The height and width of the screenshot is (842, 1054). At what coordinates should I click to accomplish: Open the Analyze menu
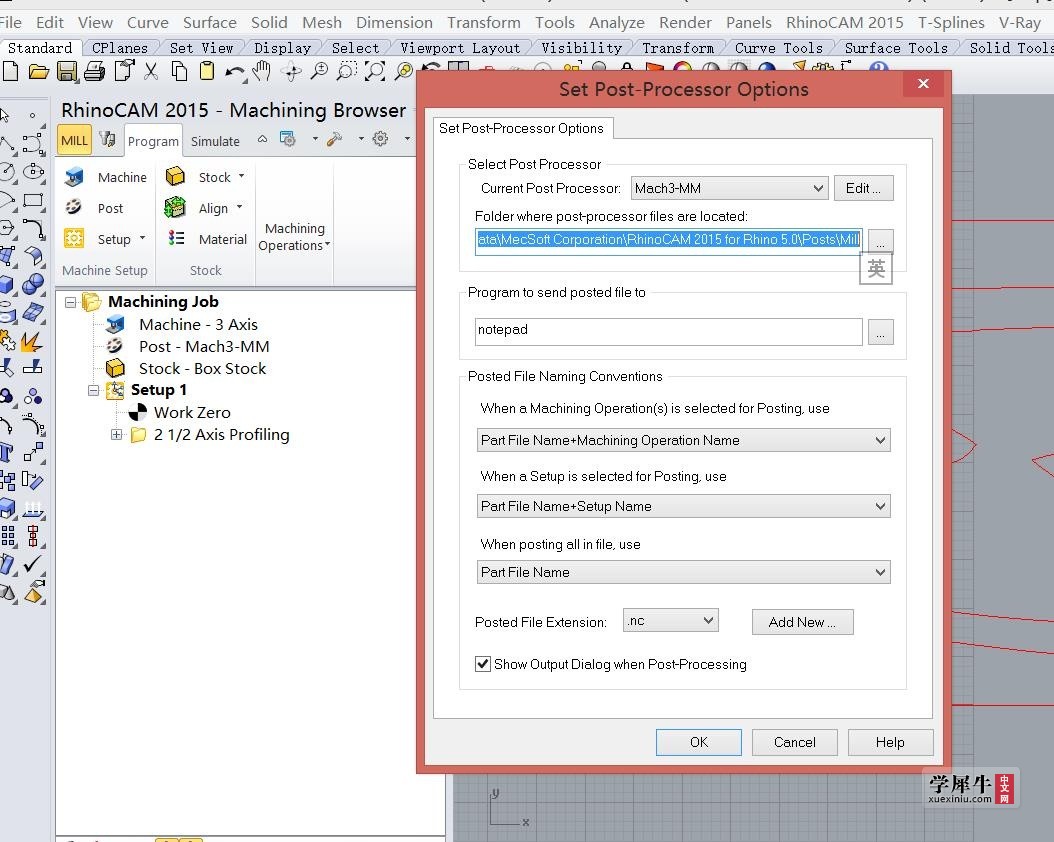pos(616,23)
